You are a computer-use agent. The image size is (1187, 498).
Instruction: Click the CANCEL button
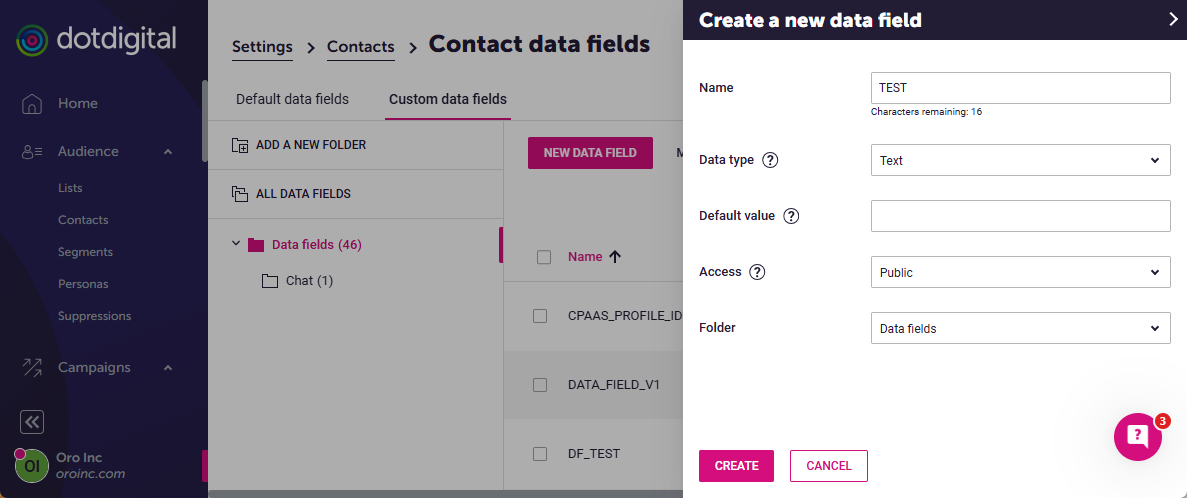coord(828,466)
